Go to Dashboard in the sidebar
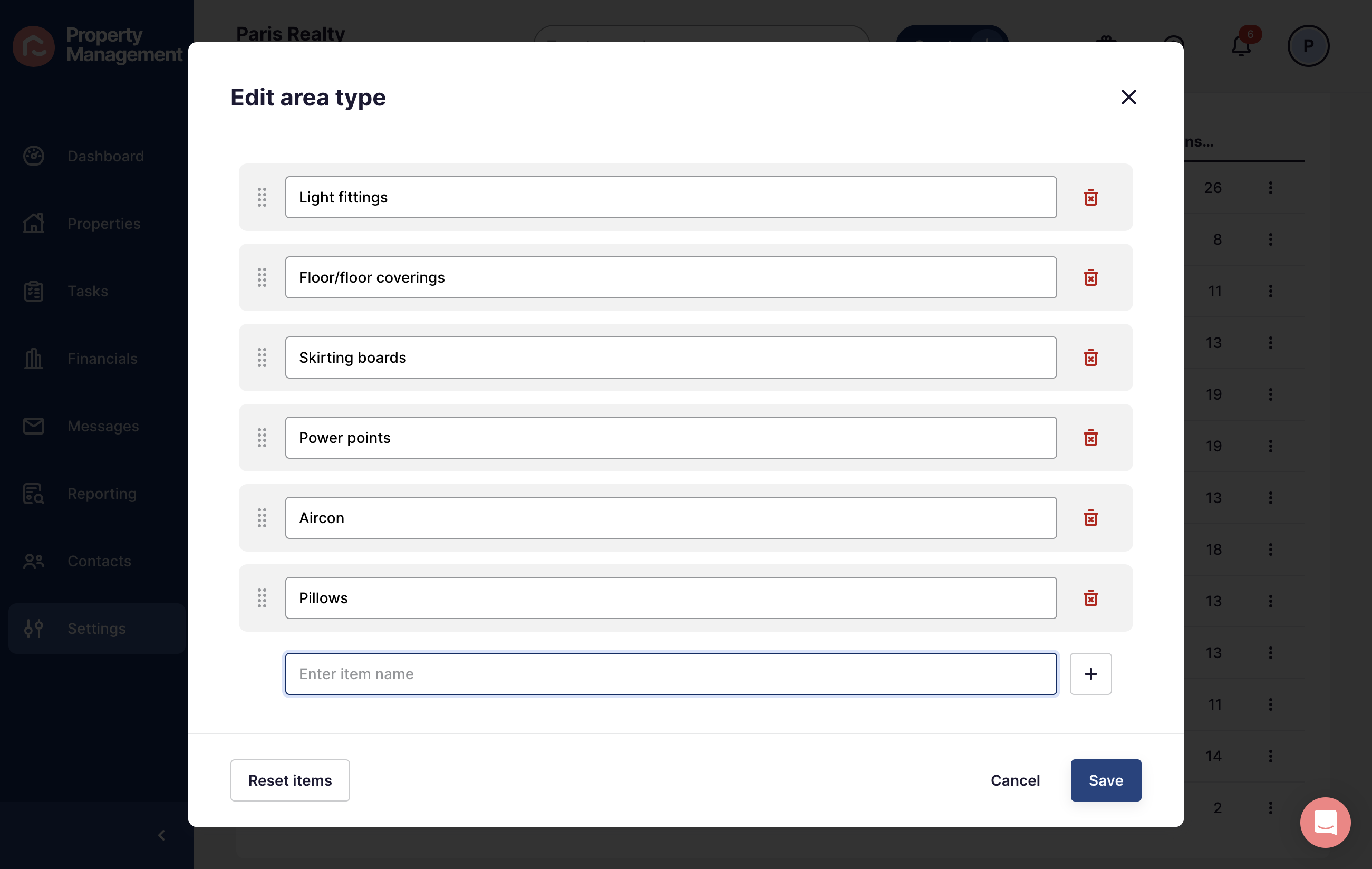 (97, 156)
